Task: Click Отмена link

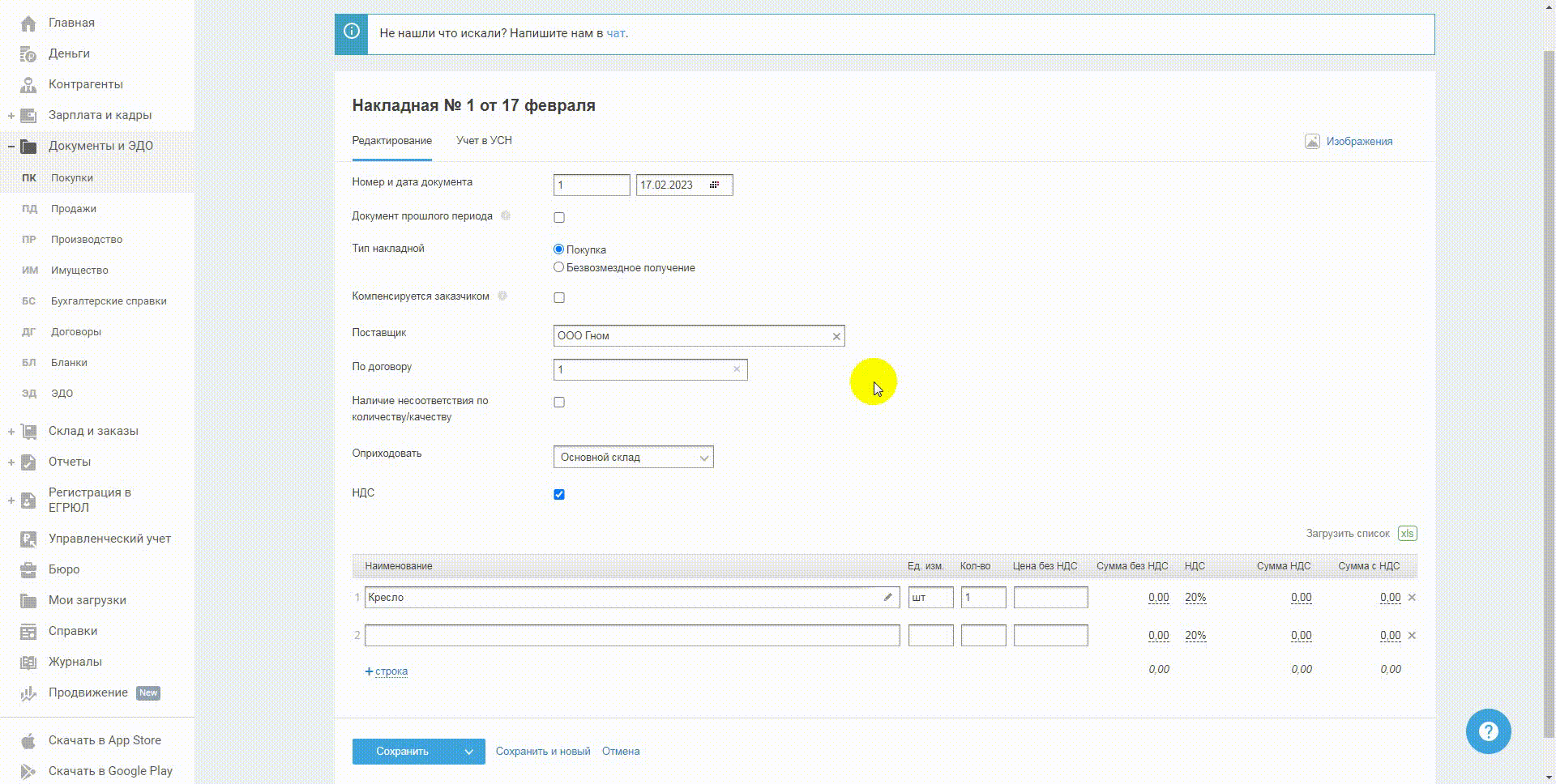Action: coord(621,752)
